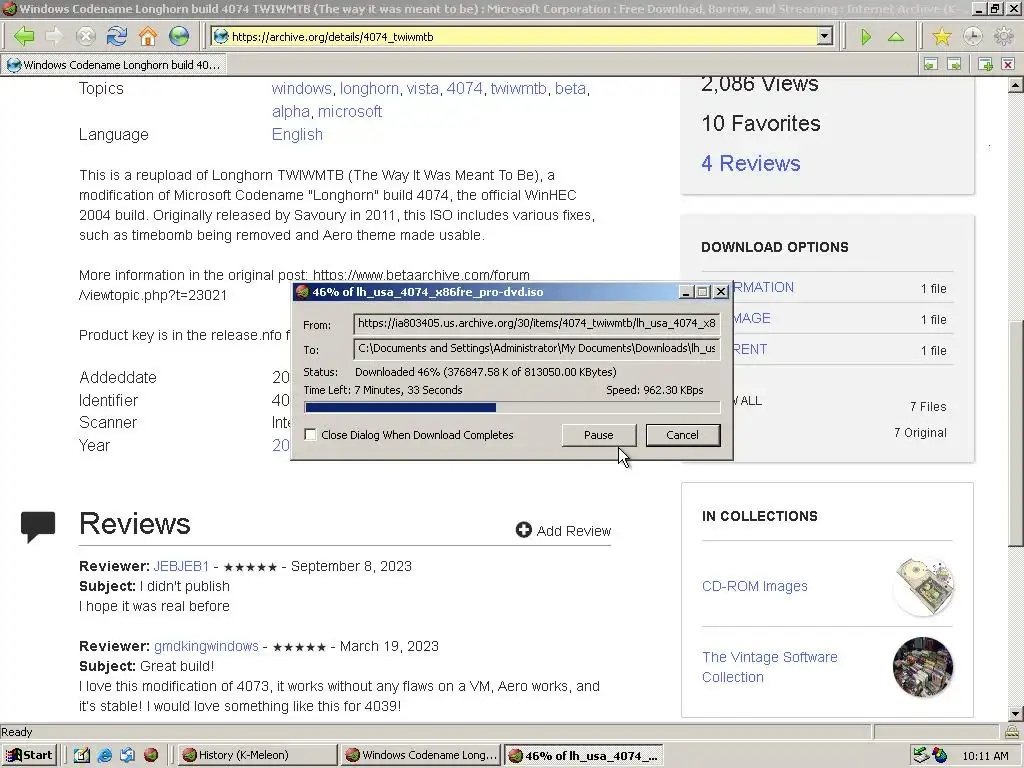Open the 'alpha' topic link

pyautogui.click(x=291, y=111)
